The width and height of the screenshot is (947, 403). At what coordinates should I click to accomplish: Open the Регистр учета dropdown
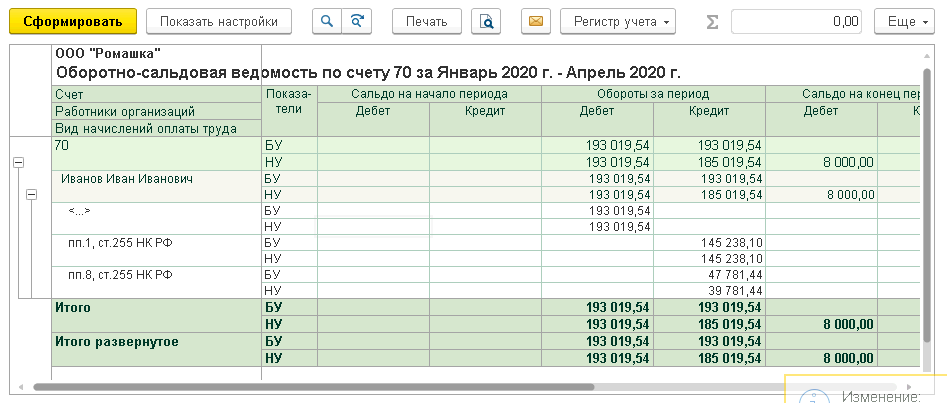[x=618, y=21]
